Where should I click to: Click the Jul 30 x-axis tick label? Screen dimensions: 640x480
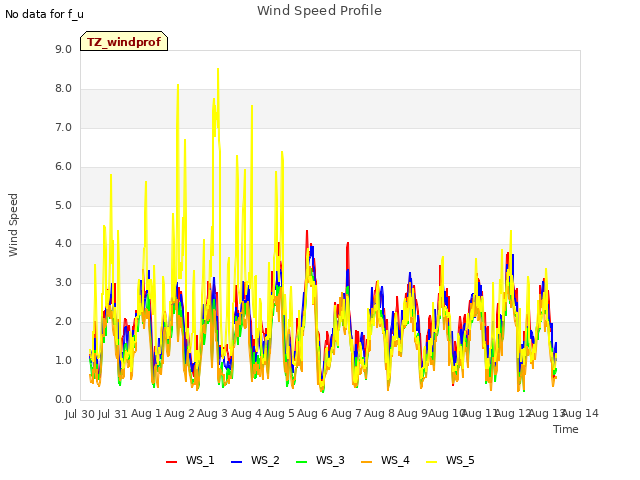(x=80, y=414)
